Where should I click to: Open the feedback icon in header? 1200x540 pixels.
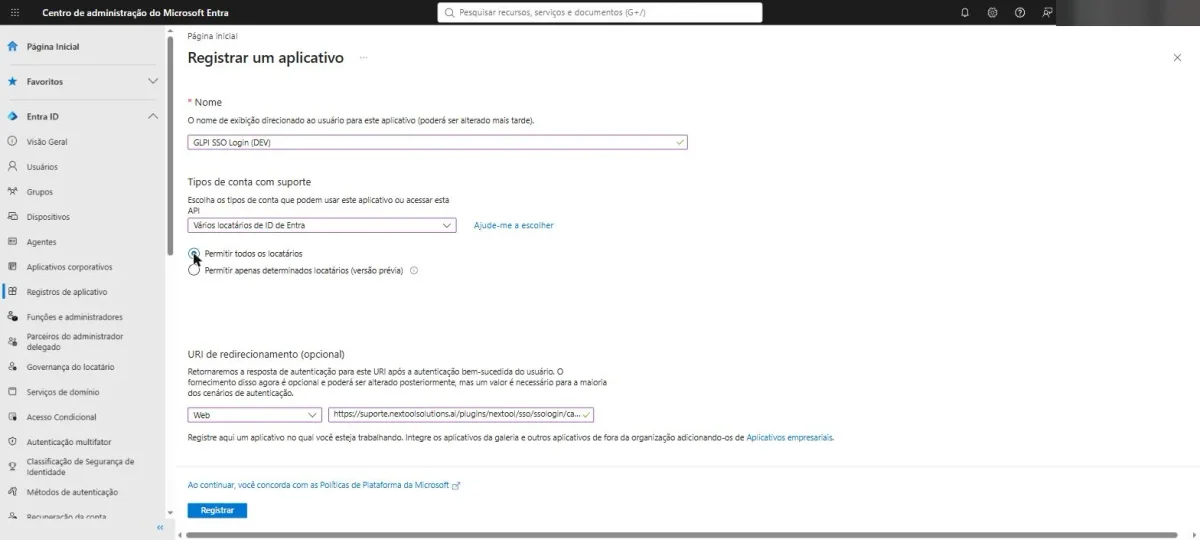1046,12
